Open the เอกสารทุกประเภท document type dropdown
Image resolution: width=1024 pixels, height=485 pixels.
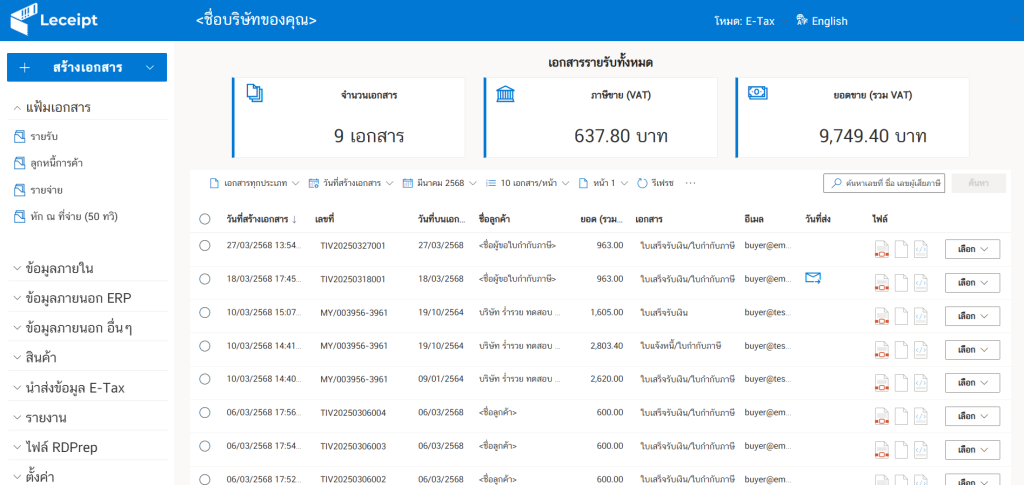click(253, 183)
